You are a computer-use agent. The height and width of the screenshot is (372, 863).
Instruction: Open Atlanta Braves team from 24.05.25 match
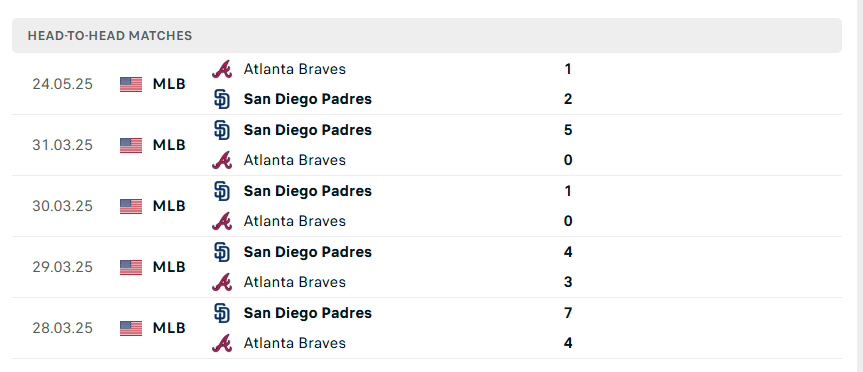point(294,69)
